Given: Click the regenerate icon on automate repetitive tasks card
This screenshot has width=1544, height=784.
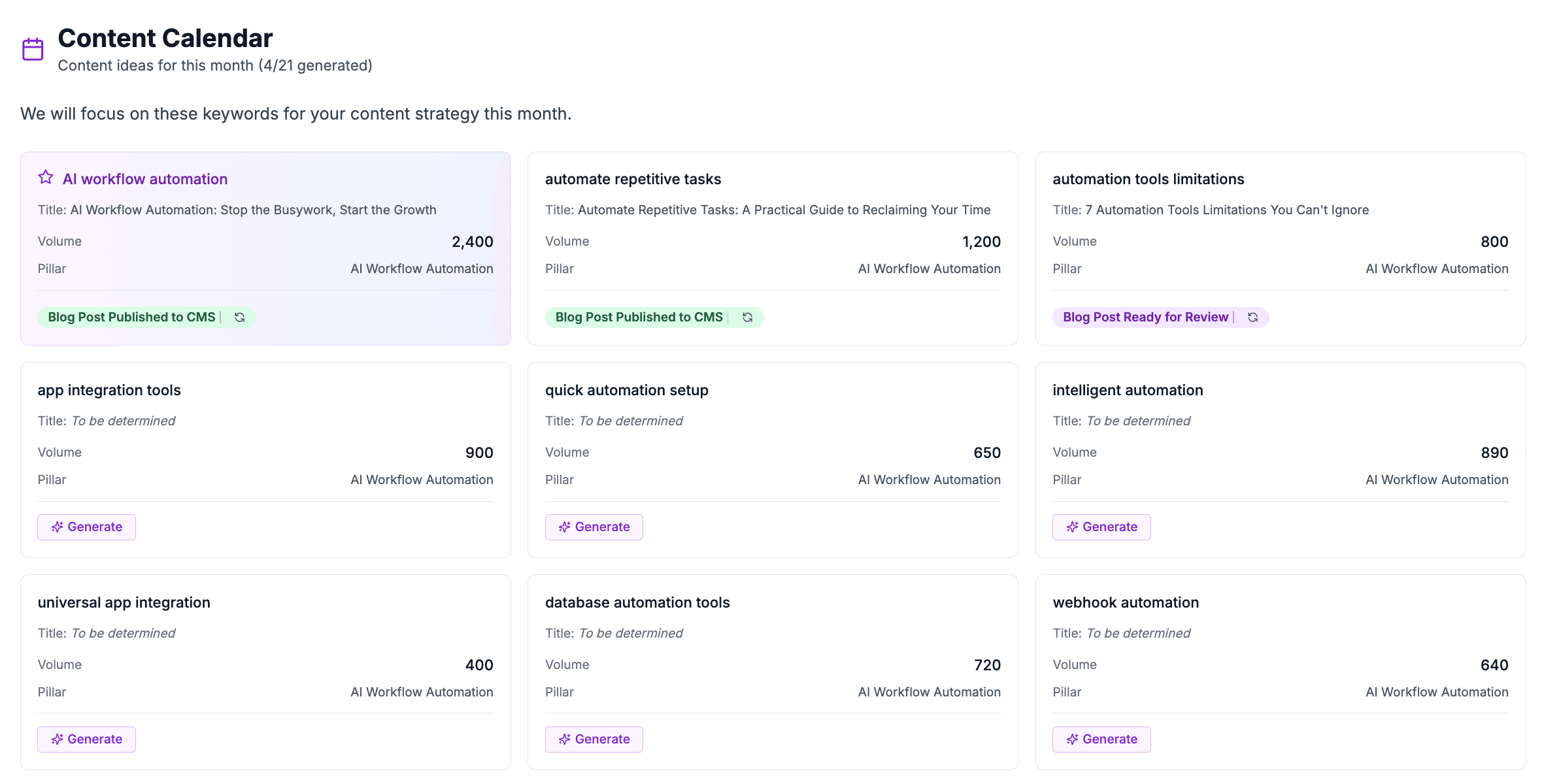Looking at the screenshot, I should pos(747,317).
